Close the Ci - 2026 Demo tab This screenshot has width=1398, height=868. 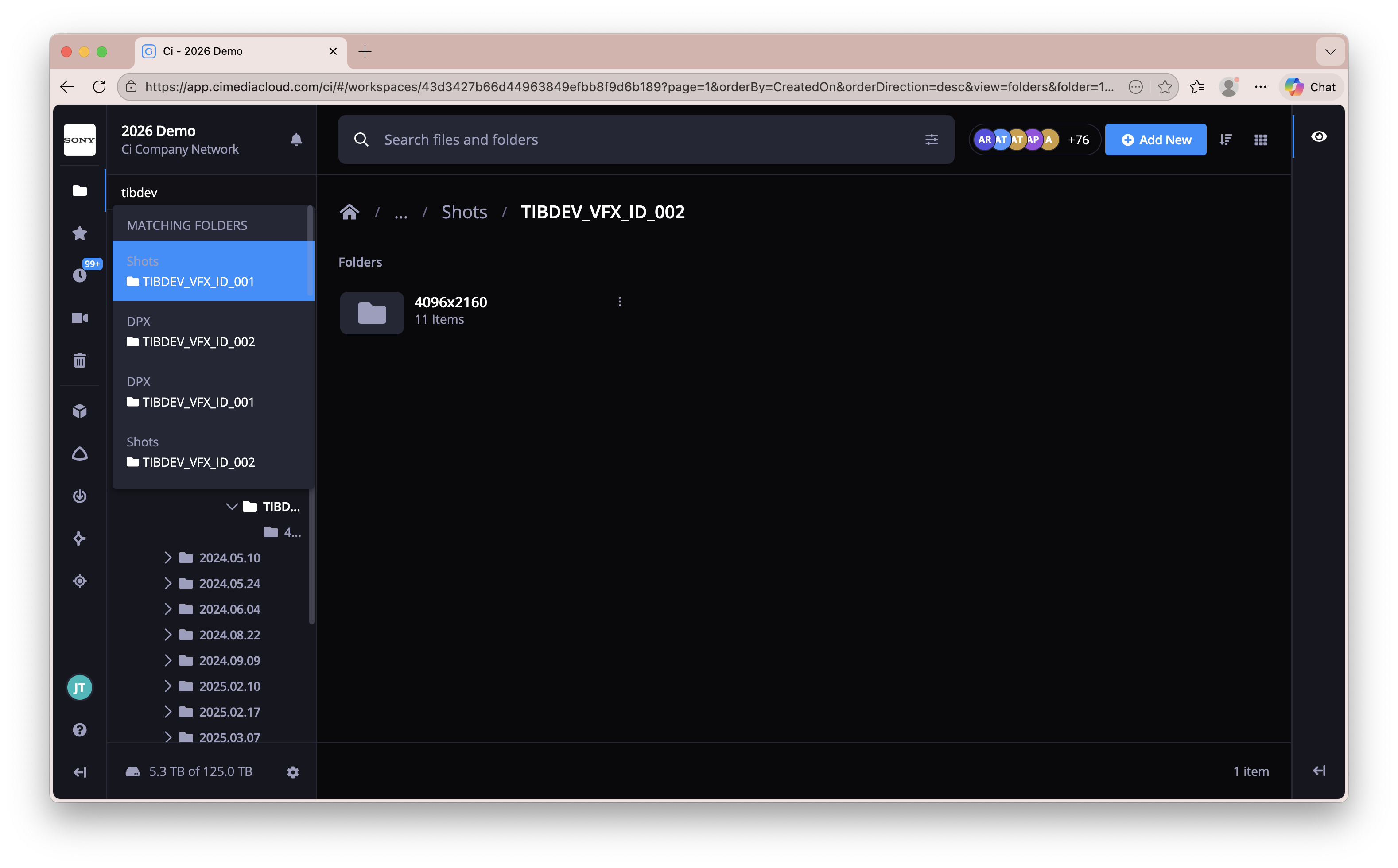[x=333, y=52]
